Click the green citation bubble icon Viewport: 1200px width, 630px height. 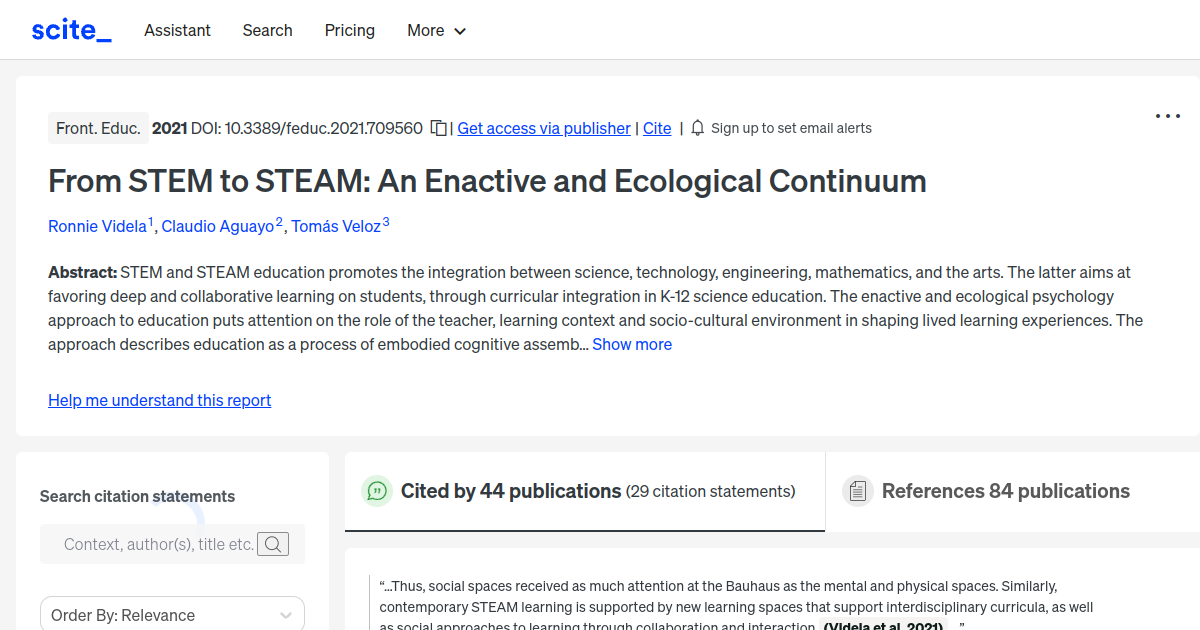[x=376, y=491]
